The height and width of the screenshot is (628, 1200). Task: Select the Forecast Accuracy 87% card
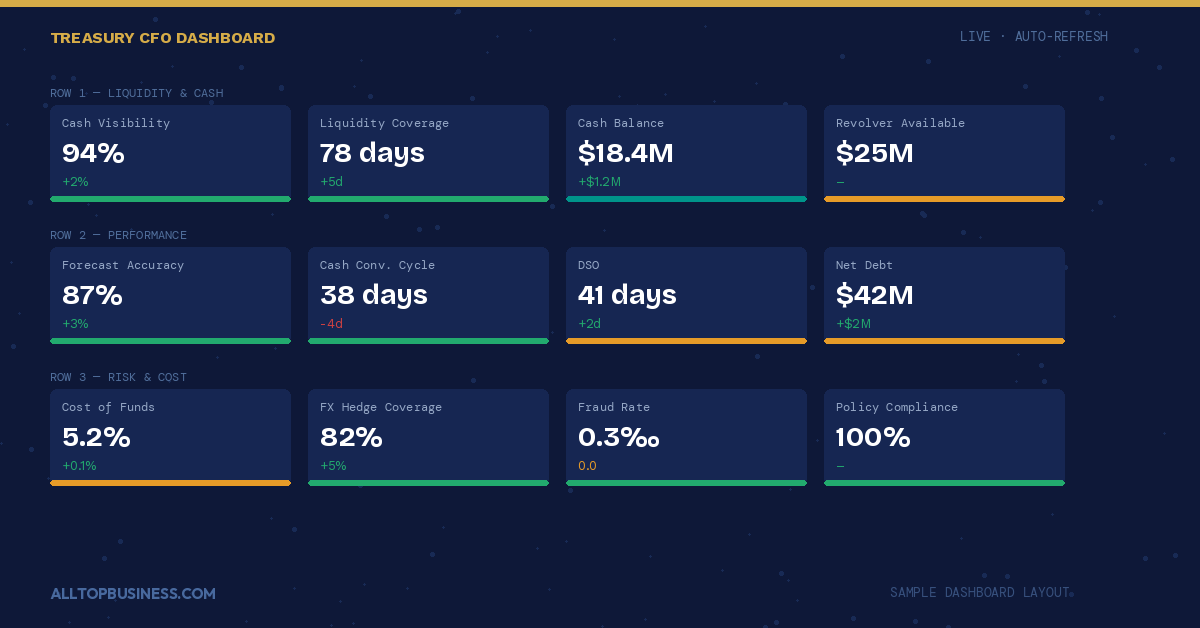(x=170, y=295)
